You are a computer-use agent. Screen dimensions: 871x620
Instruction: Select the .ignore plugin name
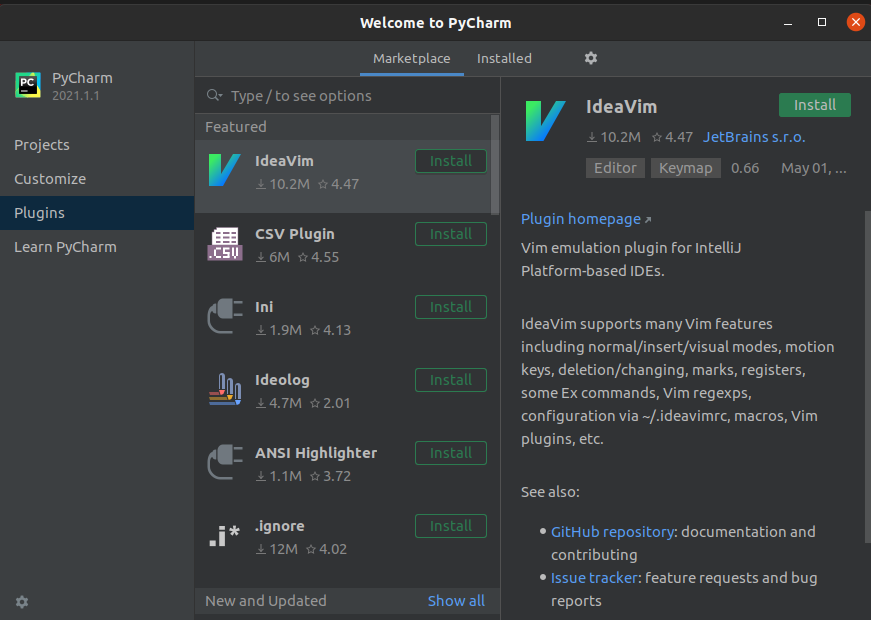pyautogui.click(x=279, y=526)
